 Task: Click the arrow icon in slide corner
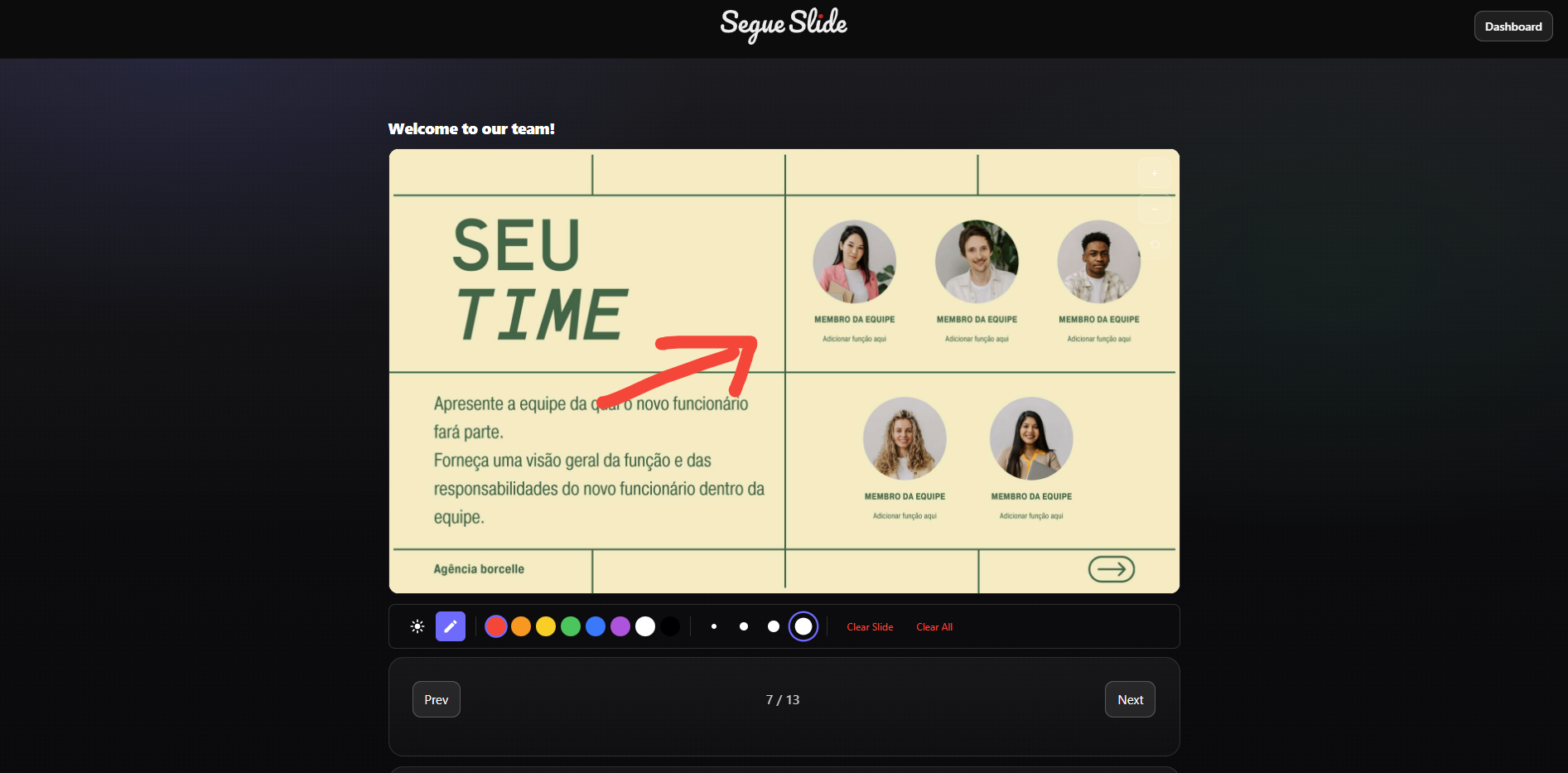click(x=1112, y=569)
